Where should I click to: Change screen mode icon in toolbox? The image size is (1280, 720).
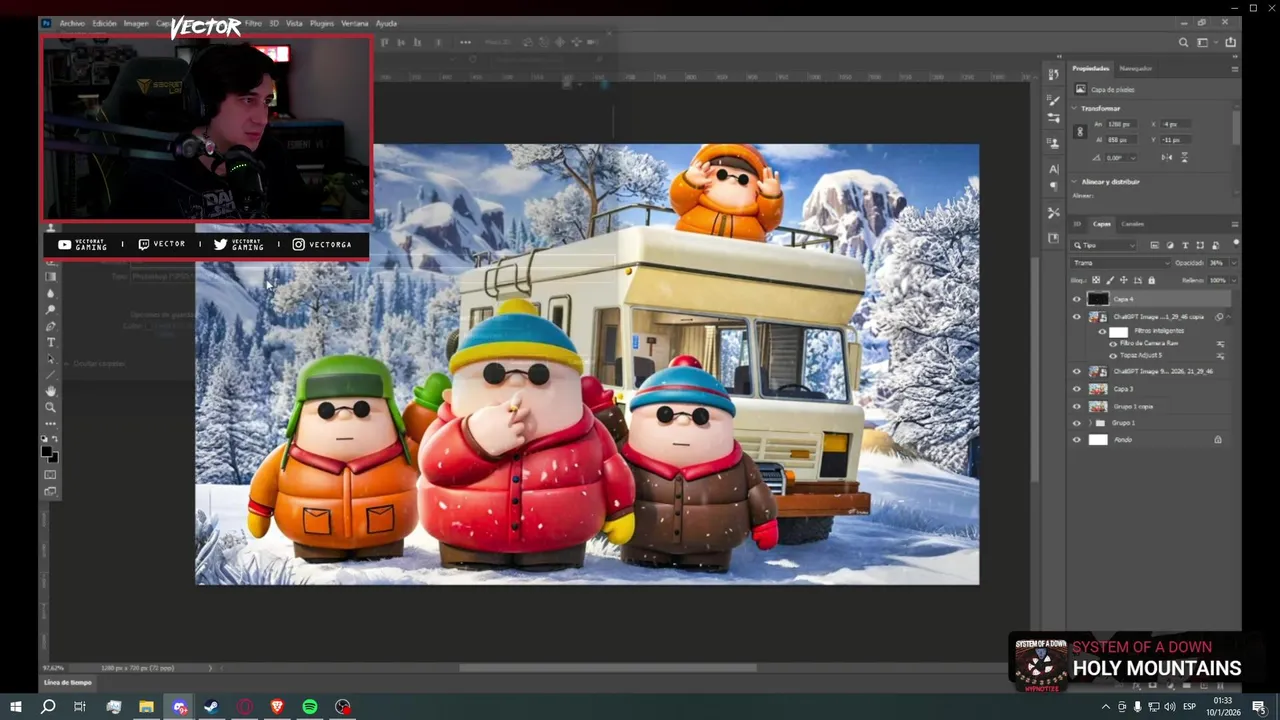click(x=51, y=491)
